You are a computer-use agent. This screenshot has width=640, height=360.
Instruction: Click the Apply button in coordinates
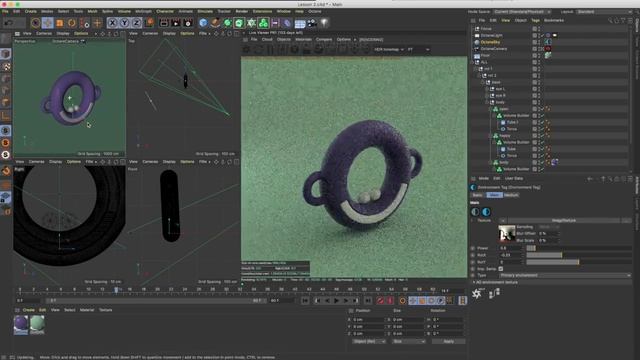[448, 341]
